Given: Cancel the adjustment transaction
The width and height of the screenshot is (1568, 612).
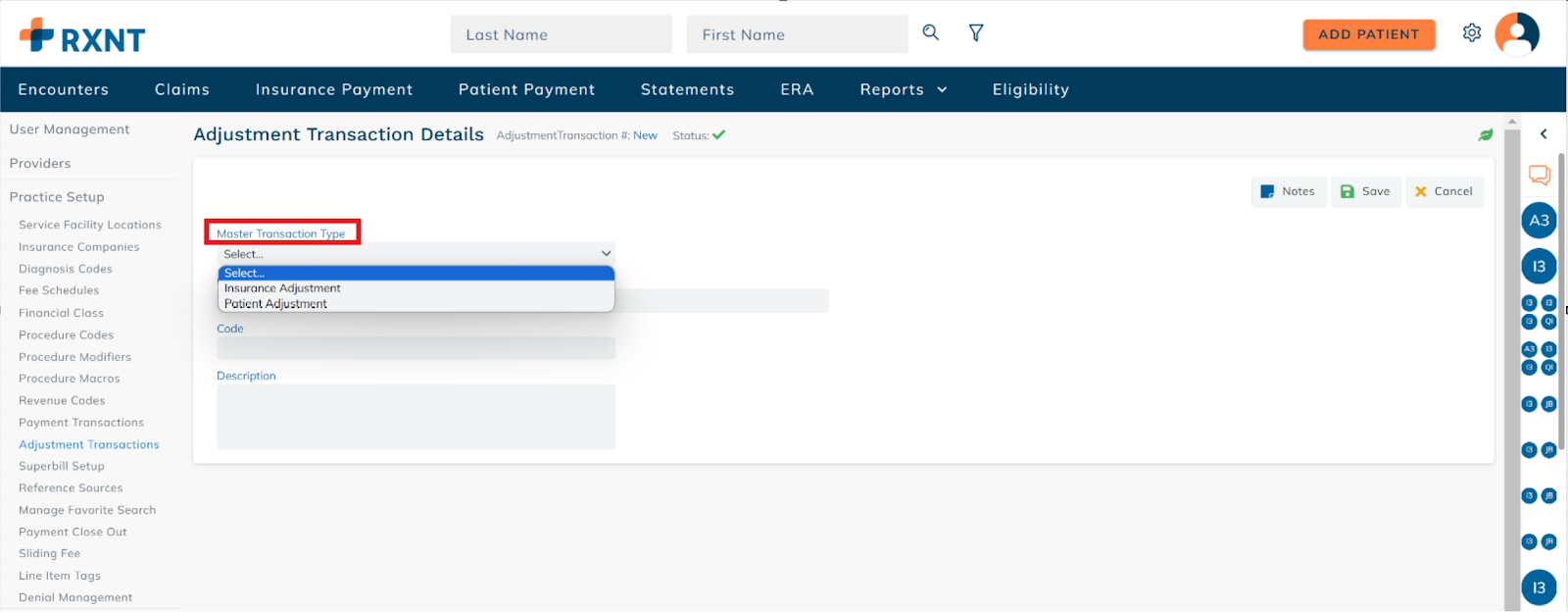Looking at the screenshot, I should [1444, 191].
